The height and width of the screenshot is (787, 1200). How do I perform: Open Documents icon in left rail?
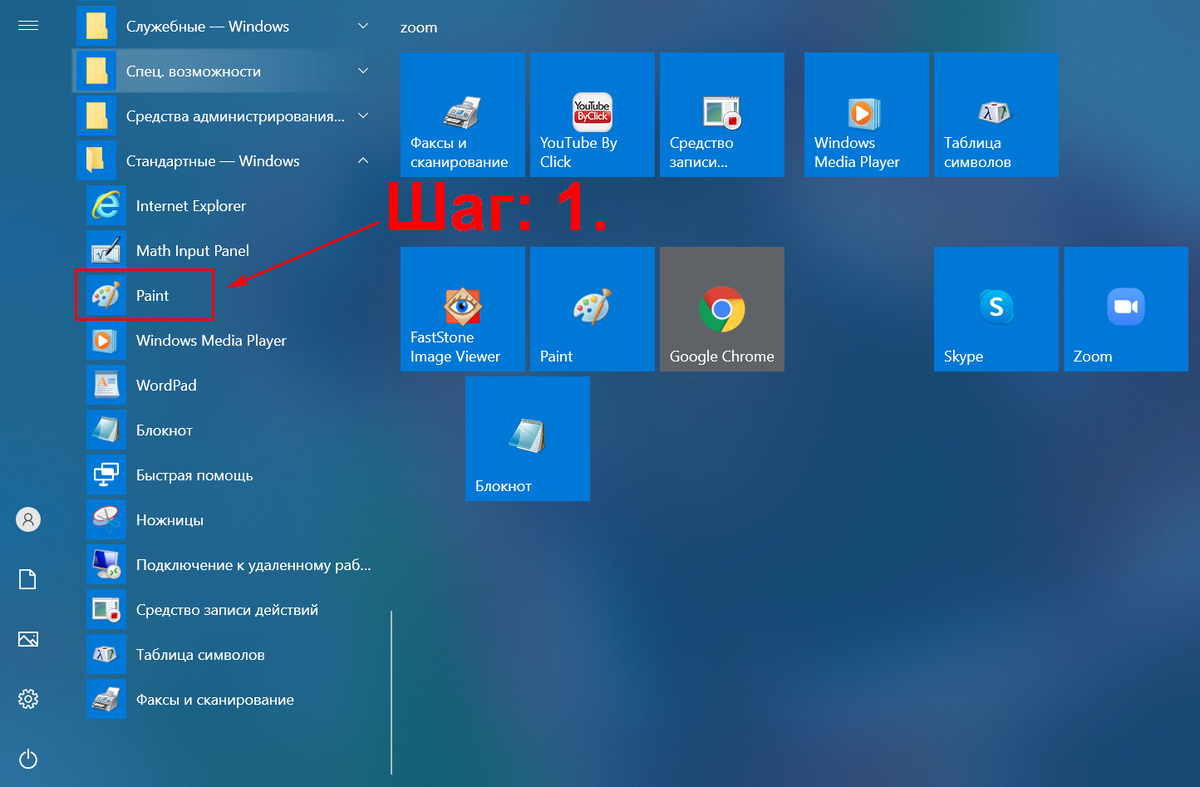[x=28, y=579]
